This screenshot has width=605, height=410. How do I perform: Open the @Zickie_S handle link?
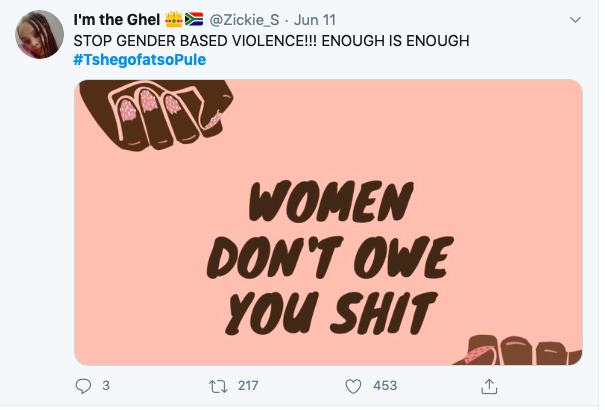[244, 20]
